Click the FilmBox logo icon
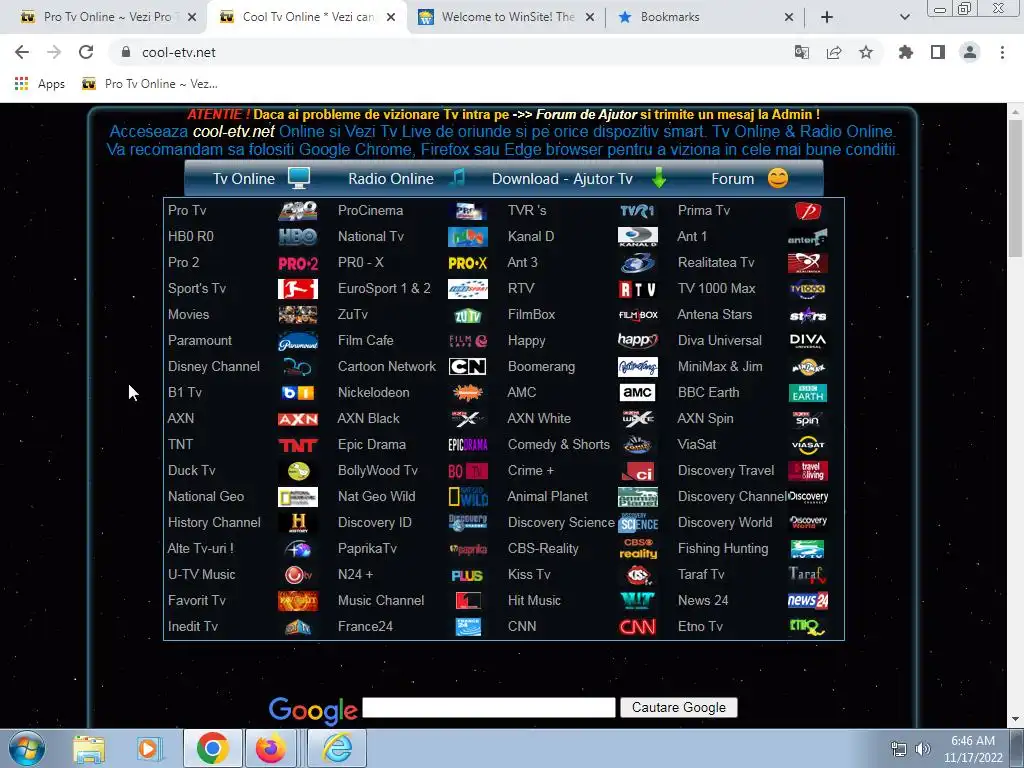This screenshot has width=1024, height=768. pos(637,315)
